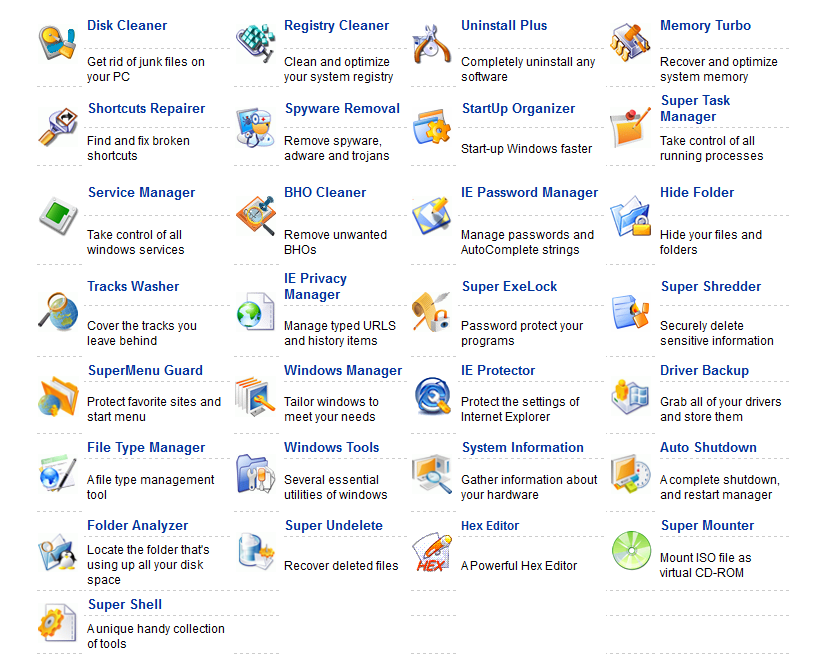Image resolution: width=816 pixels, height=654 pixels.
Task: Open the Driver Backup link
Action: pyautogui.click(x=704, y=370)
